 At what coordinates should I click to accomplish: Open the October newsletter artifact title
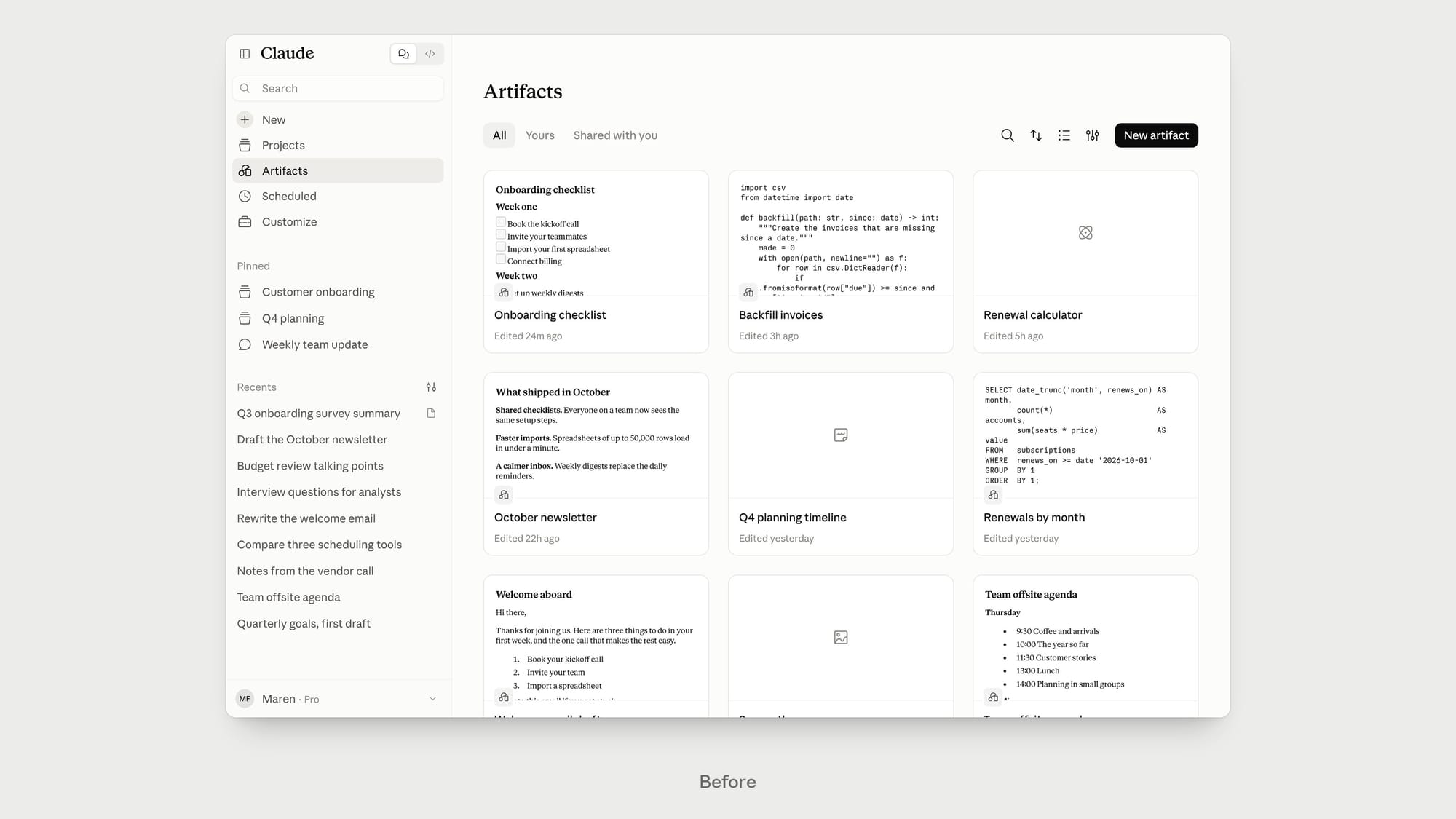[545, 518]
